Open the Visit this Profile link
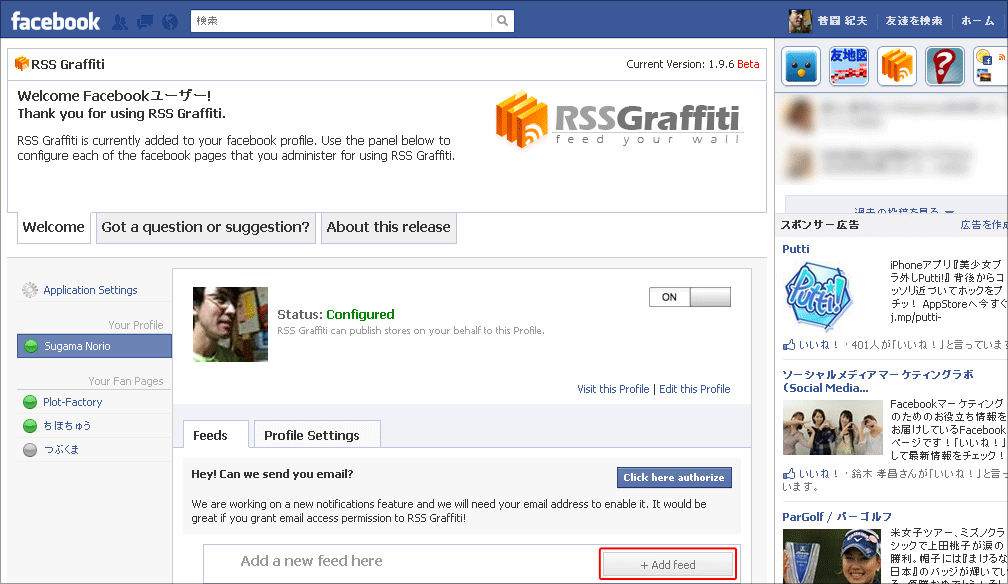The width and height of the screenshot is (1008, 584). 613,389
